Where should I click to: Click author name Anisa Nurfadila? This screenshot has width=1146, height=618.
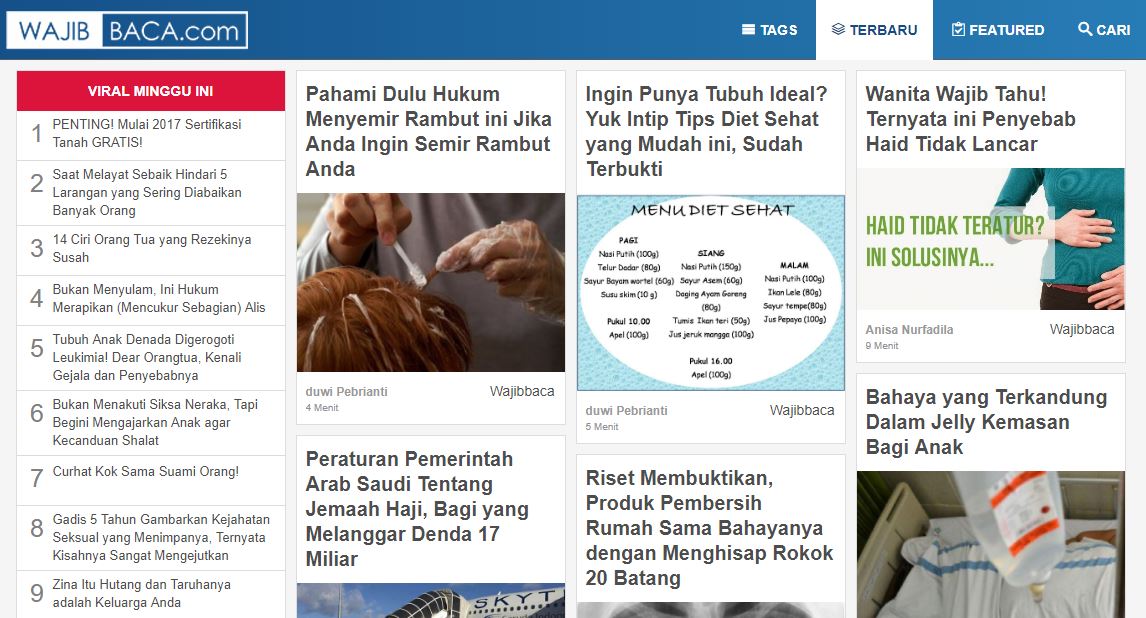[909, 329]
